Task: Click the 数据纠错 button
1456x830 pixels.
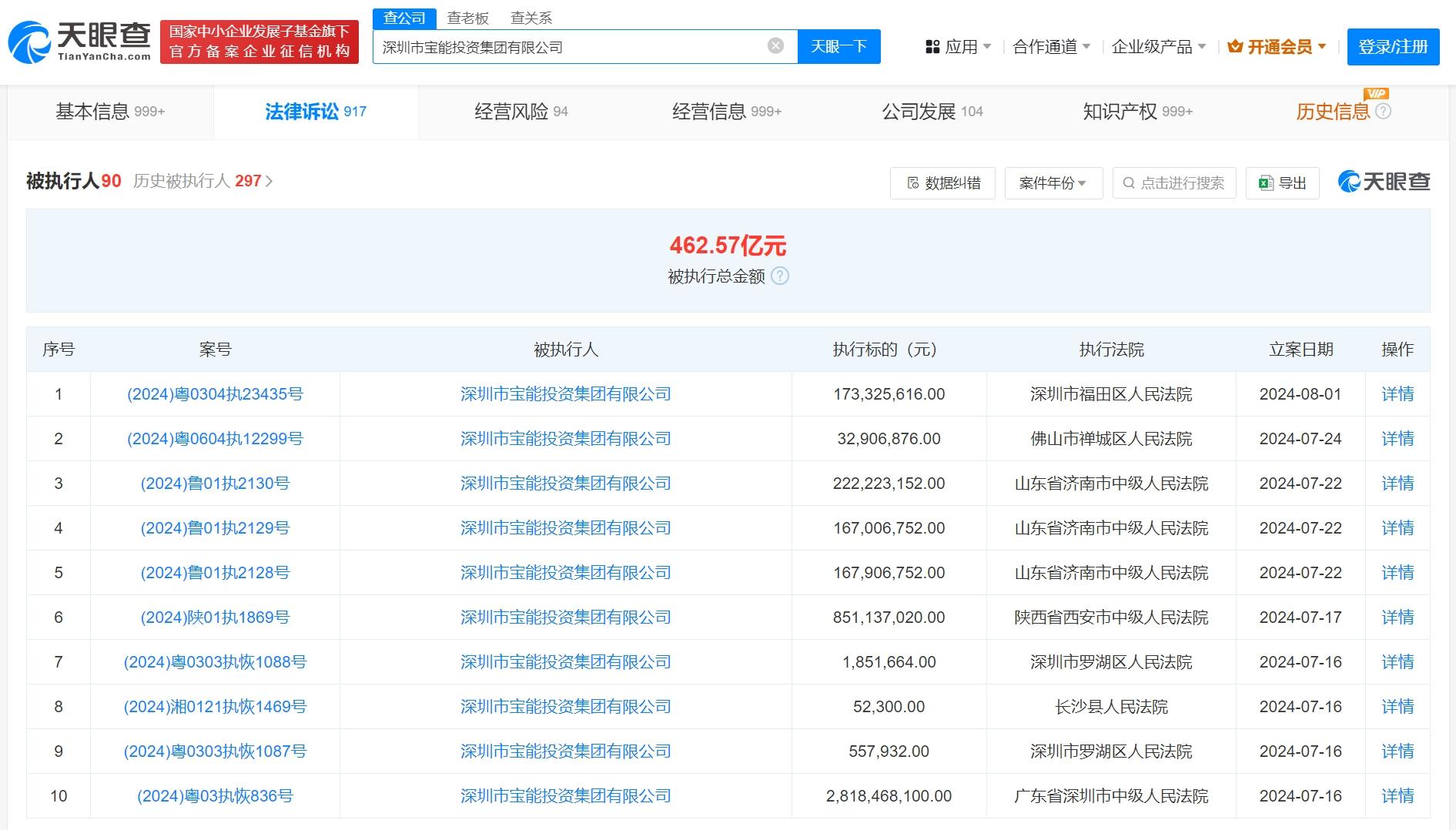Action: pyautogui.click(x=942, y=183)
